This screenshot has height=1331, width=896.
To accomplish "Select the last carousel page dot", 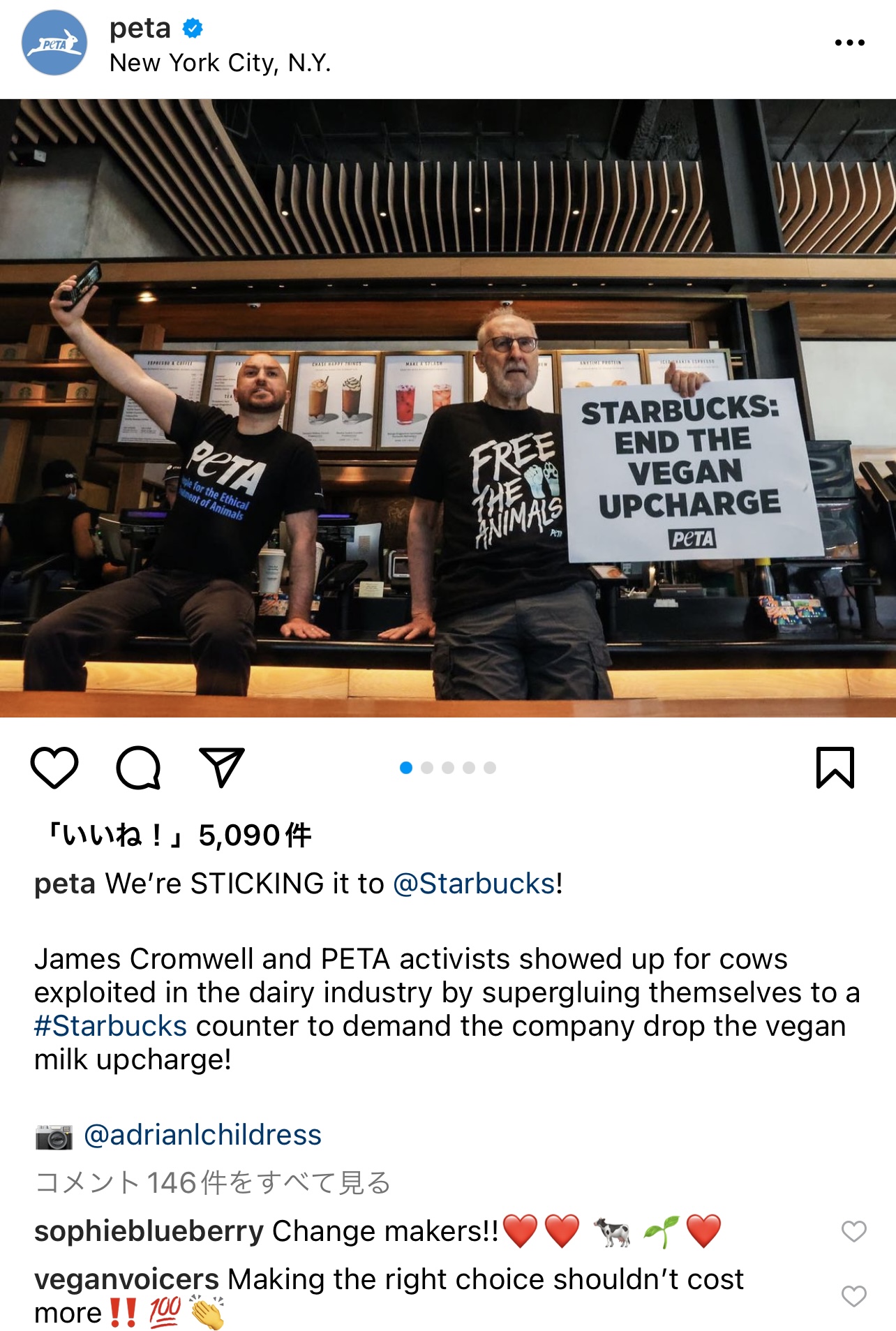I will point(490,768).
